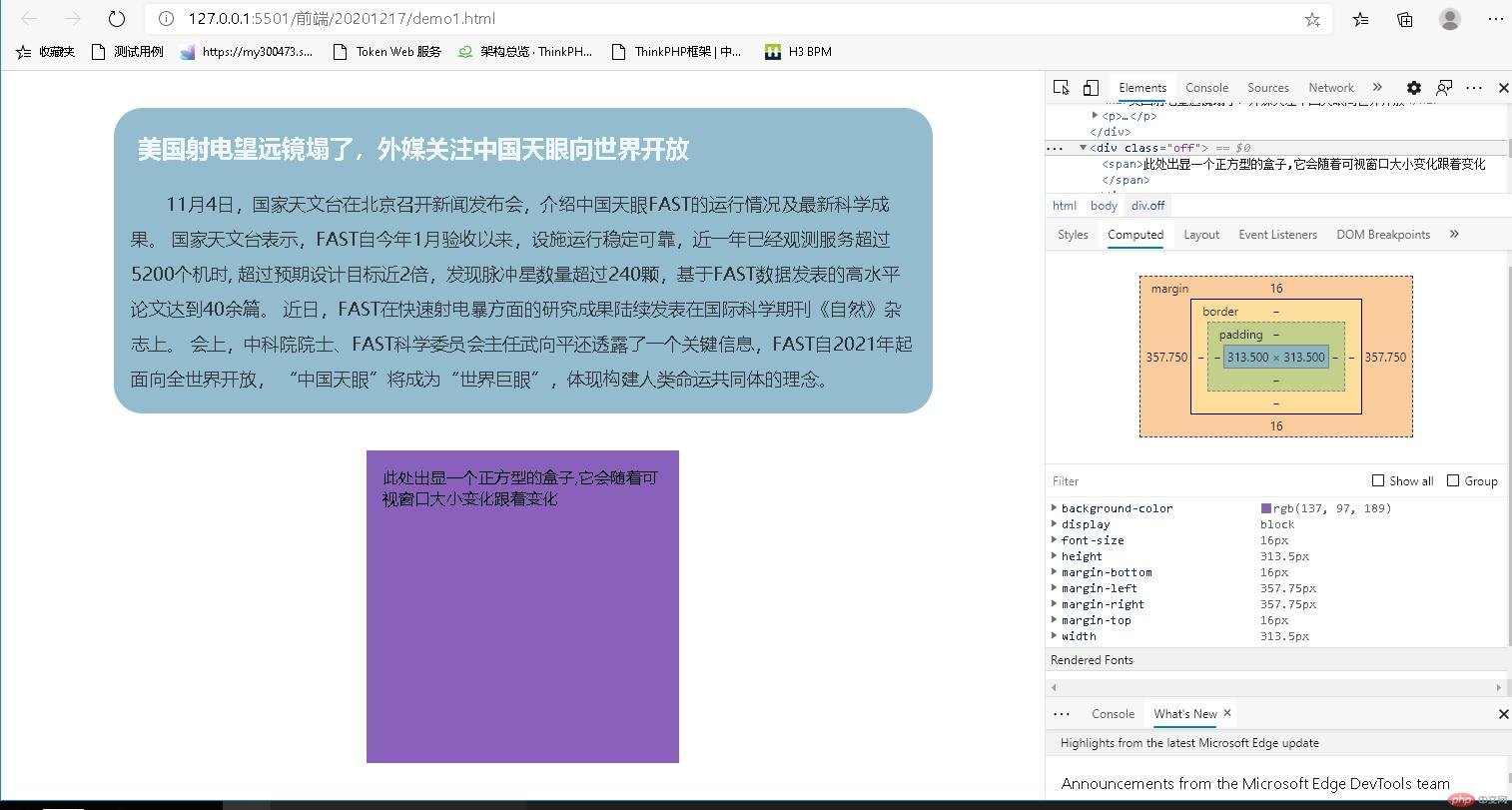Open the Collections icon

1405,19
